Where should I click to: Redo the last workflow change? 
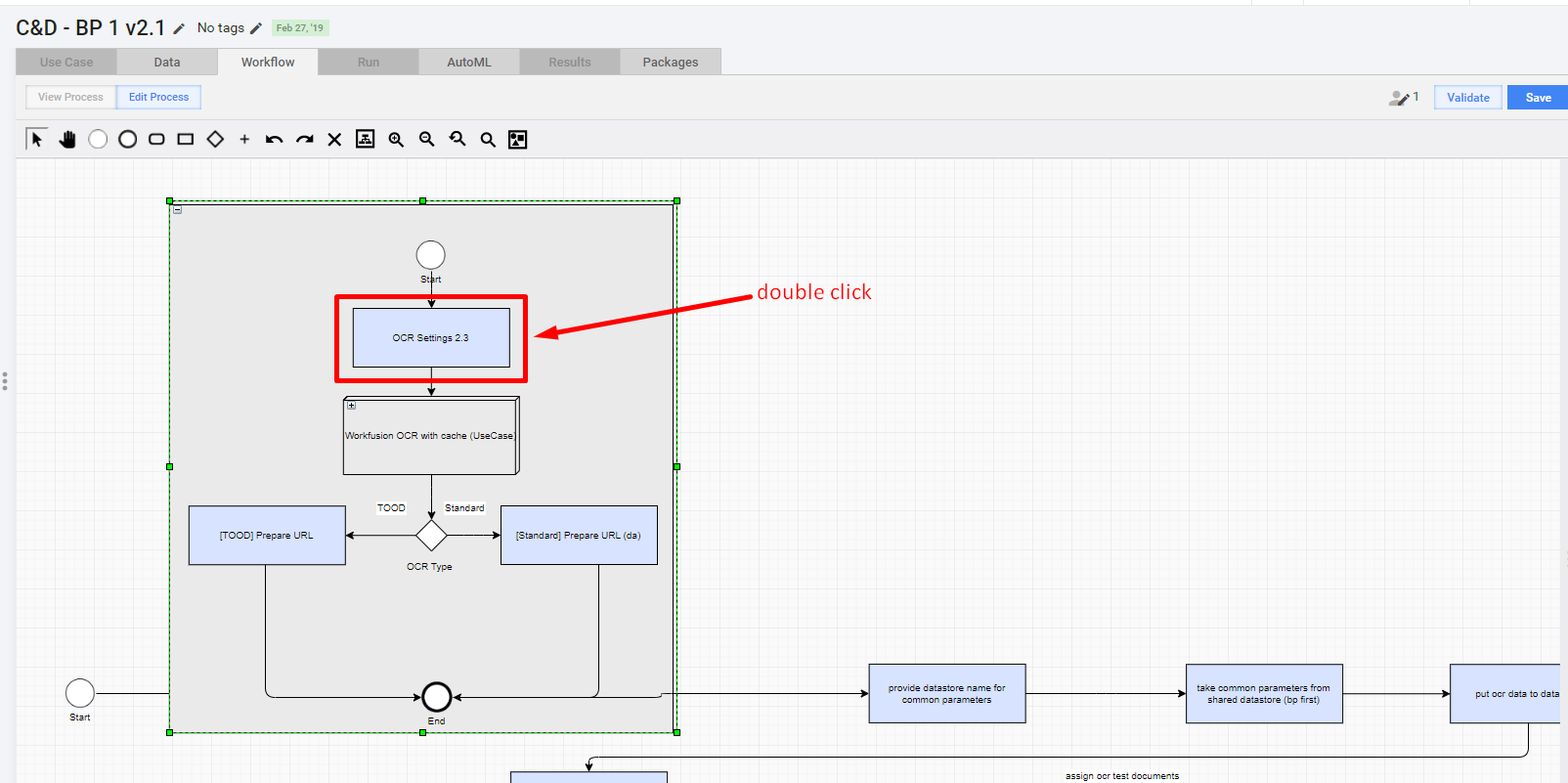click(x=305, y=139)
